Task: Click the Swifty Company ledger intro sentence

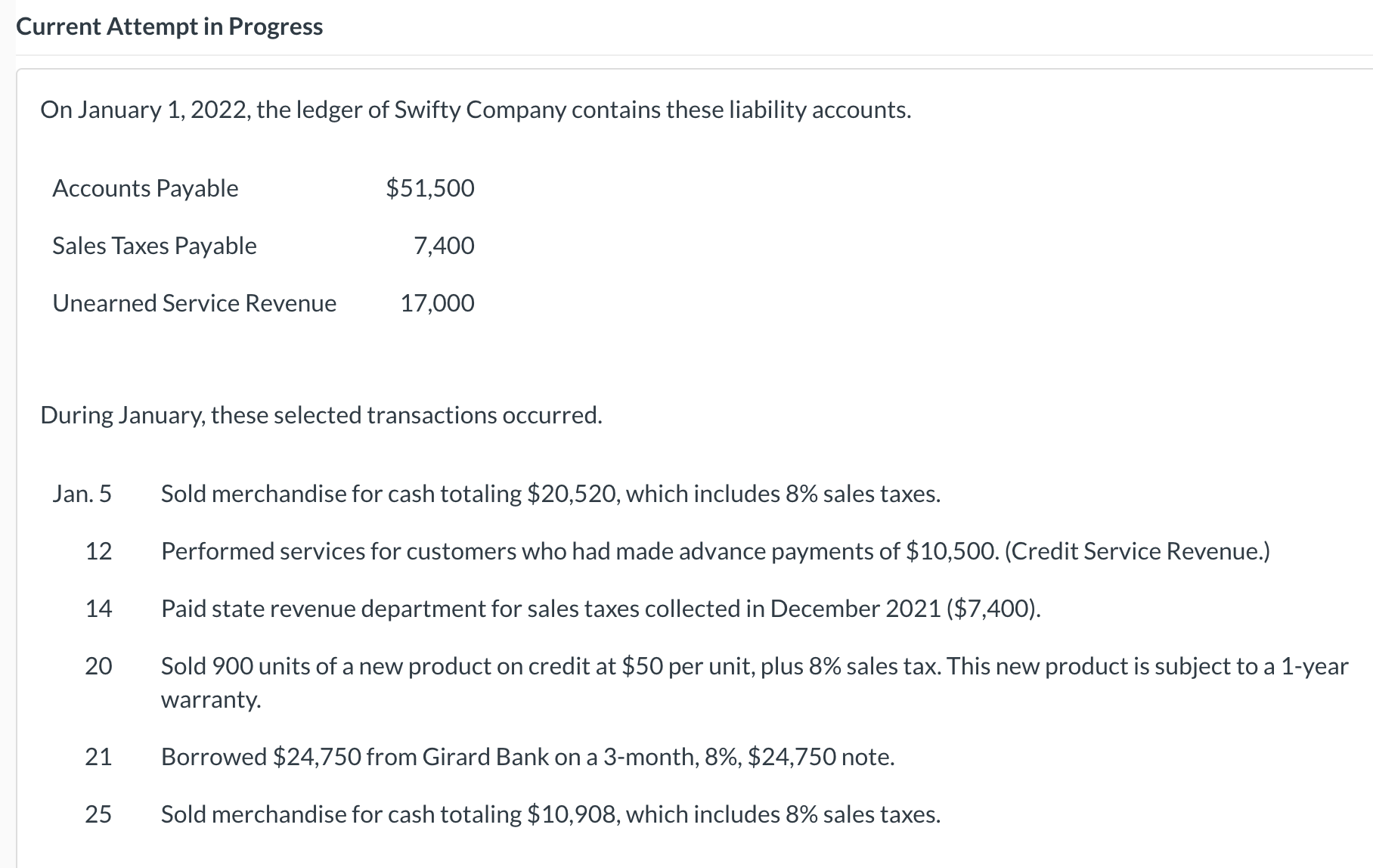Action: tap(476, 110)
